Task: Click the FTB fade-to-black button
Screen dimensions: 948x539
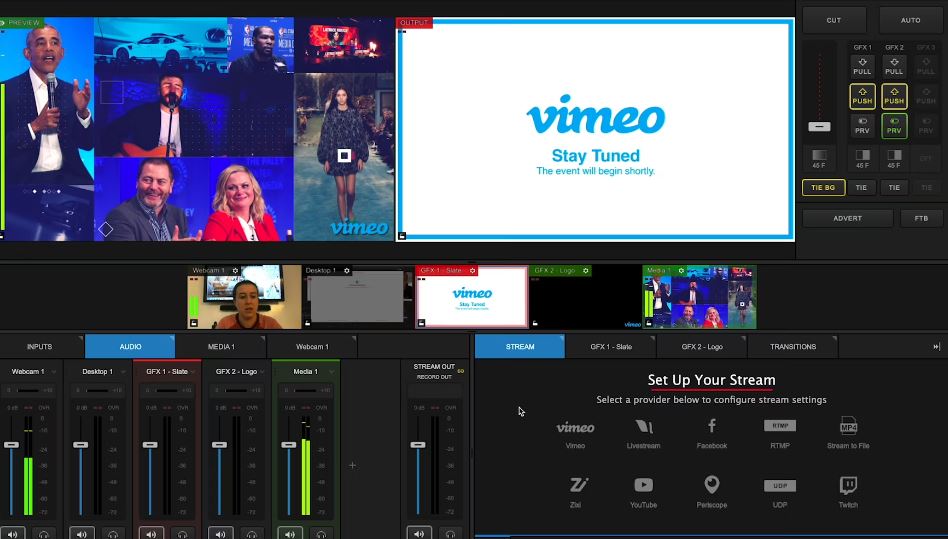Action: click(921, 218)
